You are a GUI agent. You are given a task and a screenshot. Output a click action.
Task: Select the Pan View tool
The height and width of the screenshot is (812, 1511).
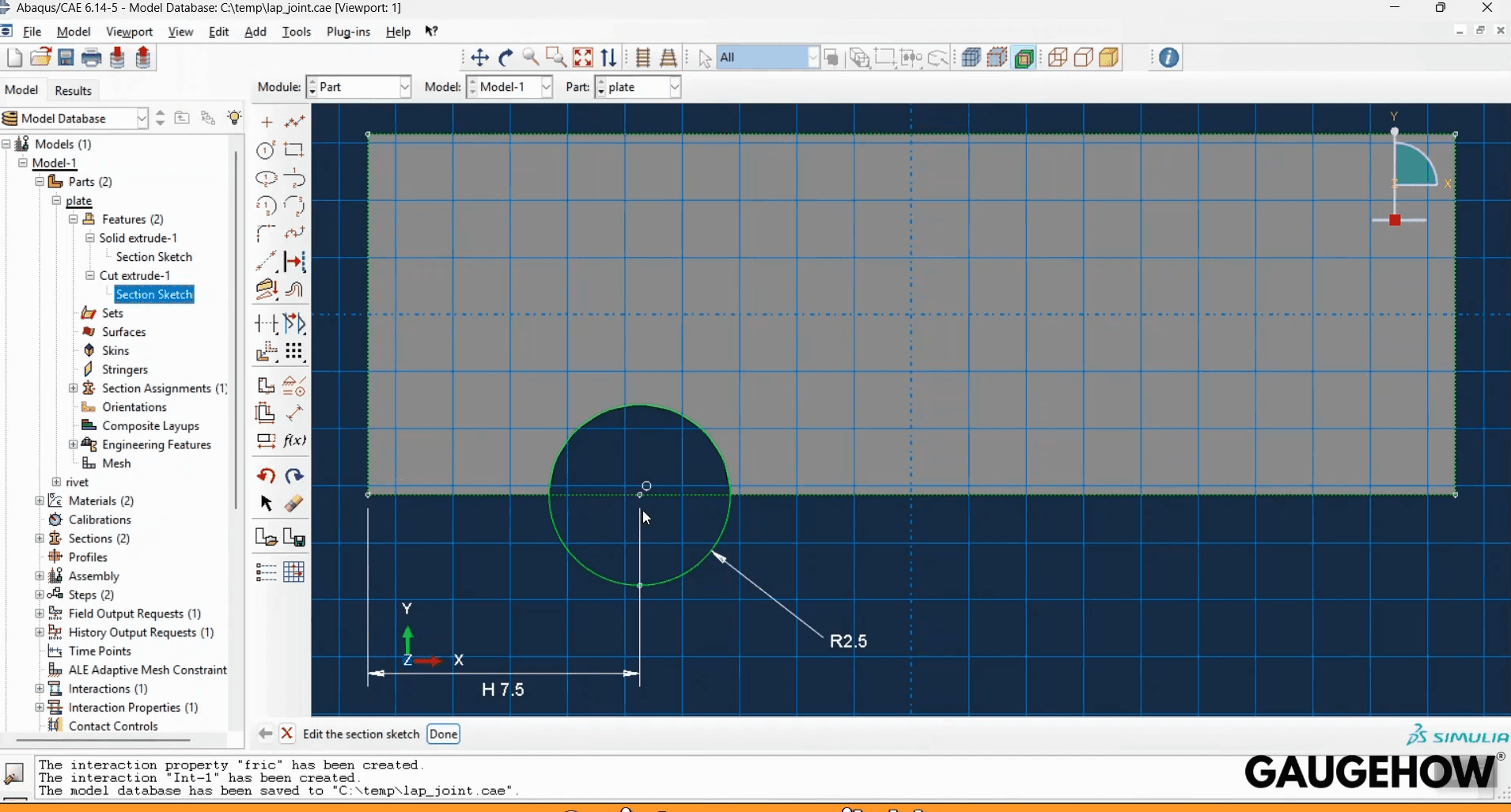[479, 57]
